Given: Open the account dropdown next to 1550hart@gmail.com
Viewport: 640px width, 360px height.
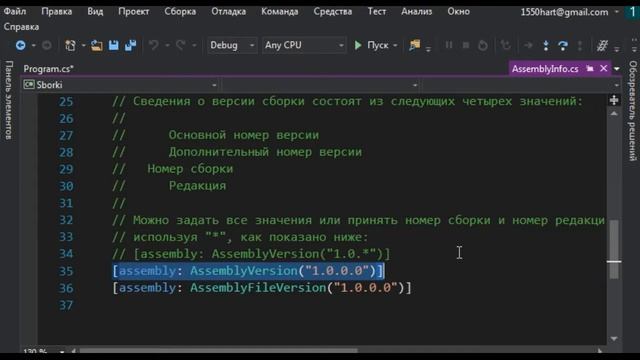Looking at the screenshot, I should click(x=617, y=12).
